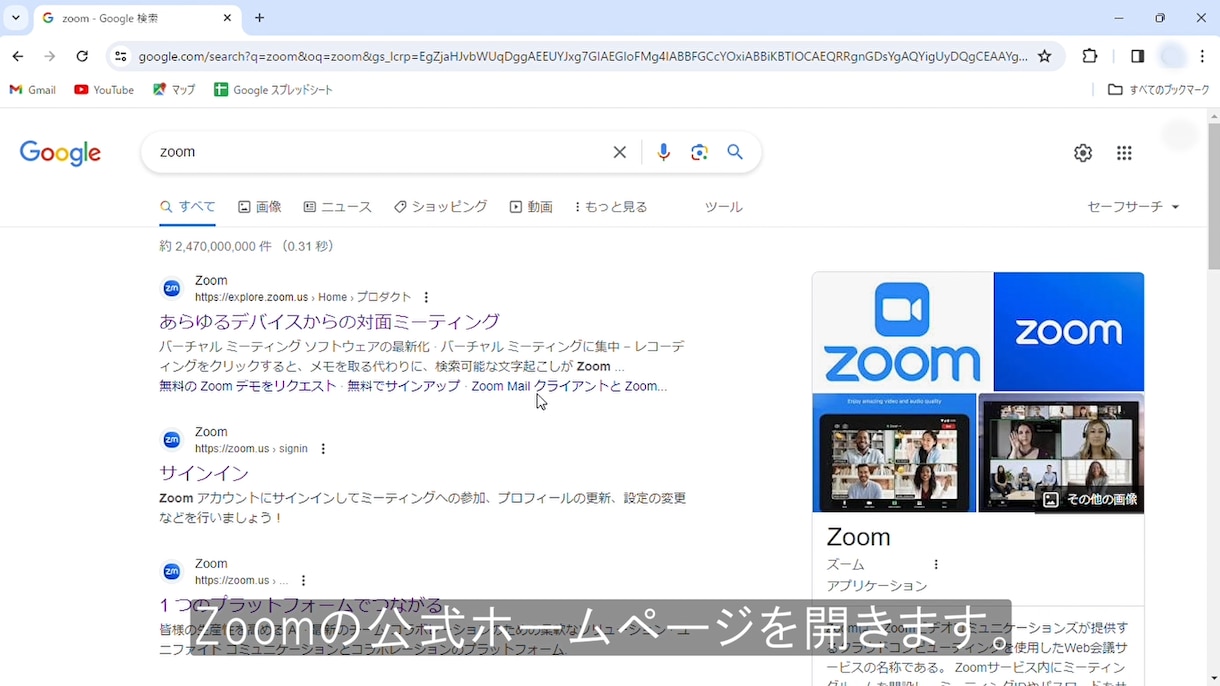Expand the tab search dropdown arrow
The width and height of the screenshot is (1220, 686).
click(x=15, y=18)
